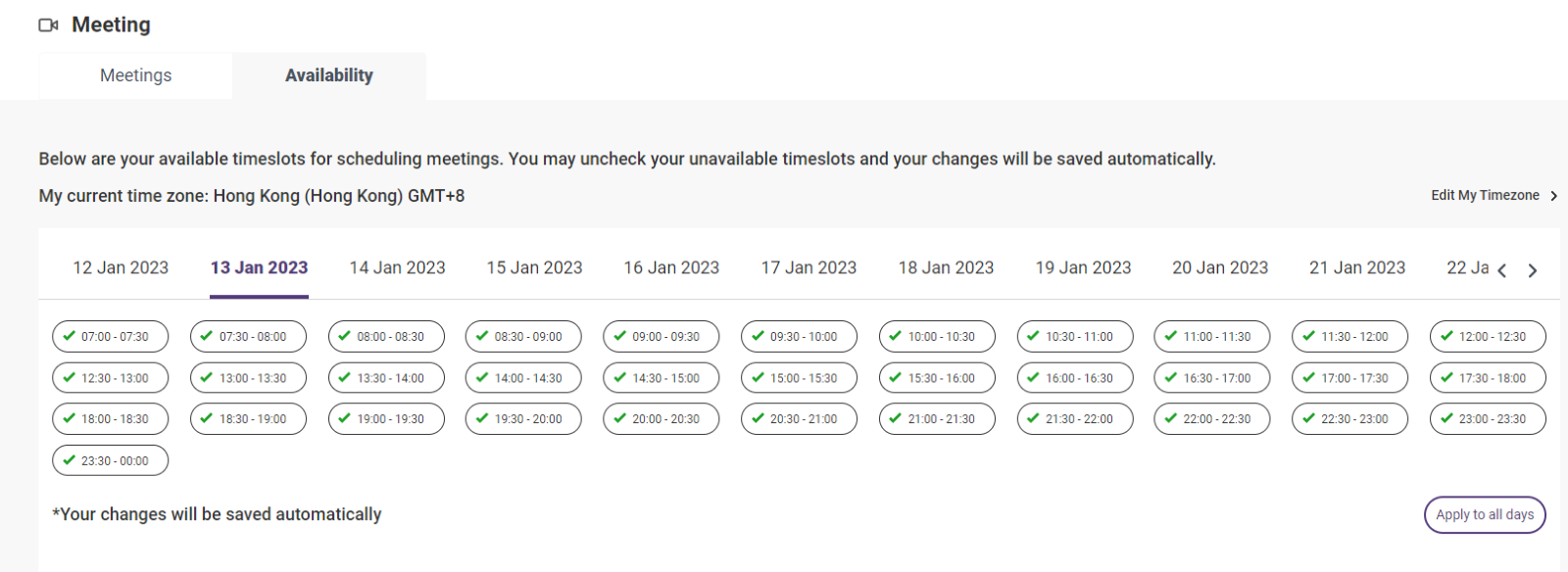Select the Availability tab

(x=329, y=75)
